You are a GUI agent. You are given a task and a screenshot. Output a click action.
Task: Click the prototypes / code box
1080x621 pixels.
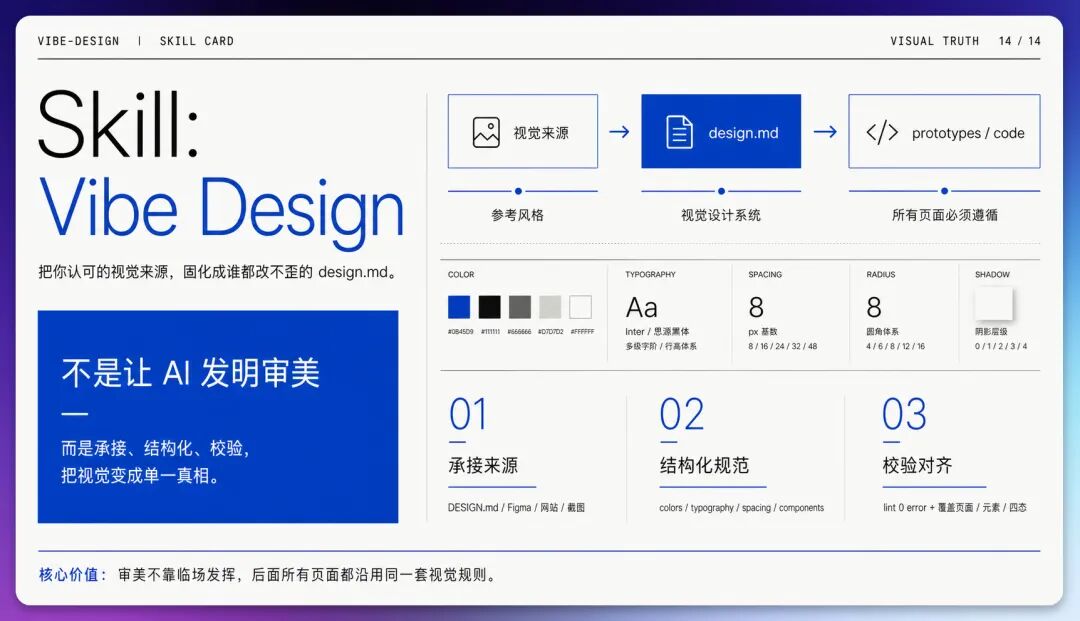coord(944,131)
